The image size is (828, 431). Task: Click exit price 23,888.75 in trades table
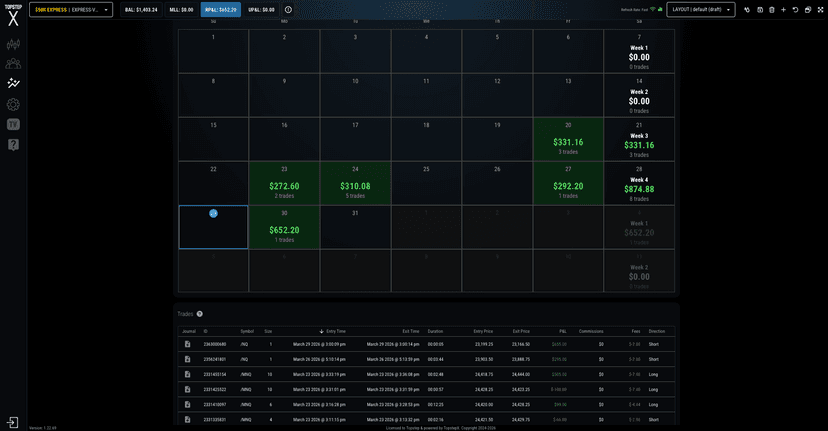pos(521,359)
